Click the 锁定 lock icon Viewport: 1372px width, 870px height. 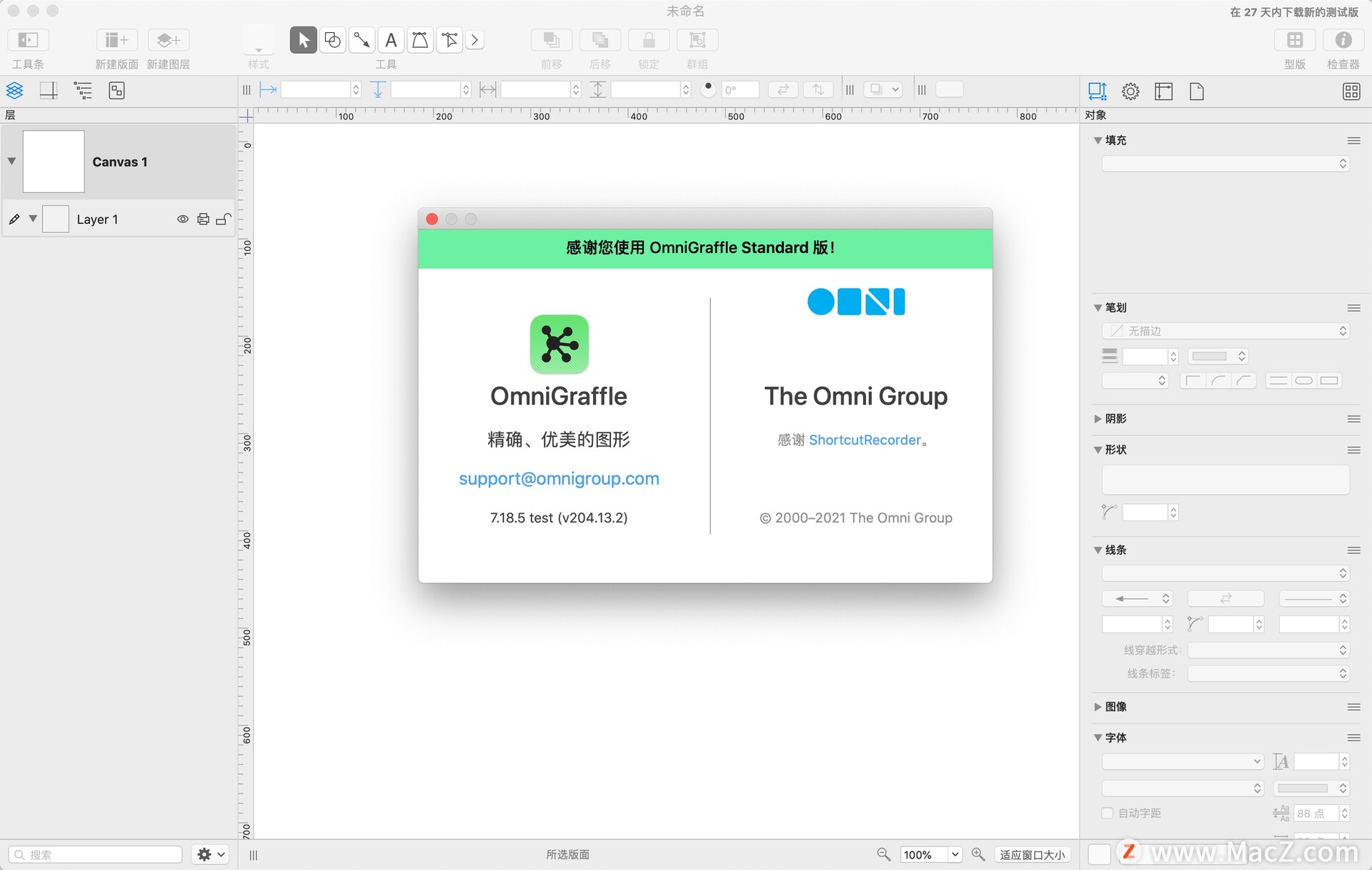[x=649, y=40]
